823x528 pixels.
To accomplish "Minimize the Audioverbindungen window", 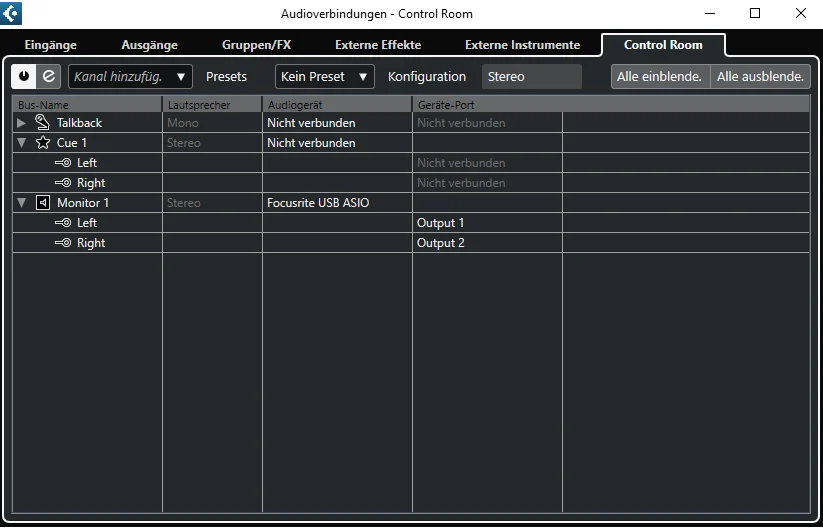I will 709,14.
